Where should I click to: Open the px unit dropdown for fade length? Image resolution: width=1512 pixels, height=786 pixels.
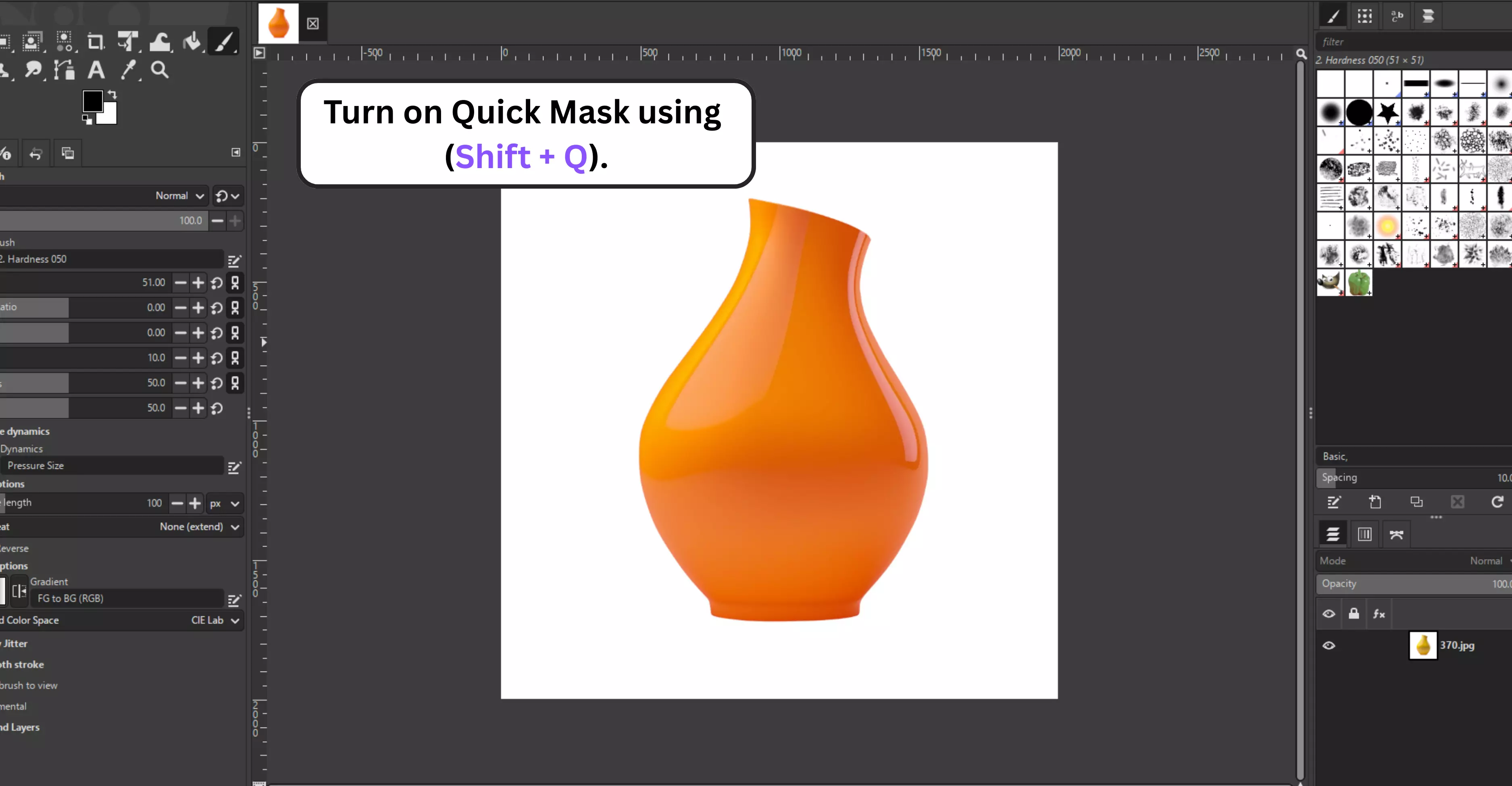[225, 504]
